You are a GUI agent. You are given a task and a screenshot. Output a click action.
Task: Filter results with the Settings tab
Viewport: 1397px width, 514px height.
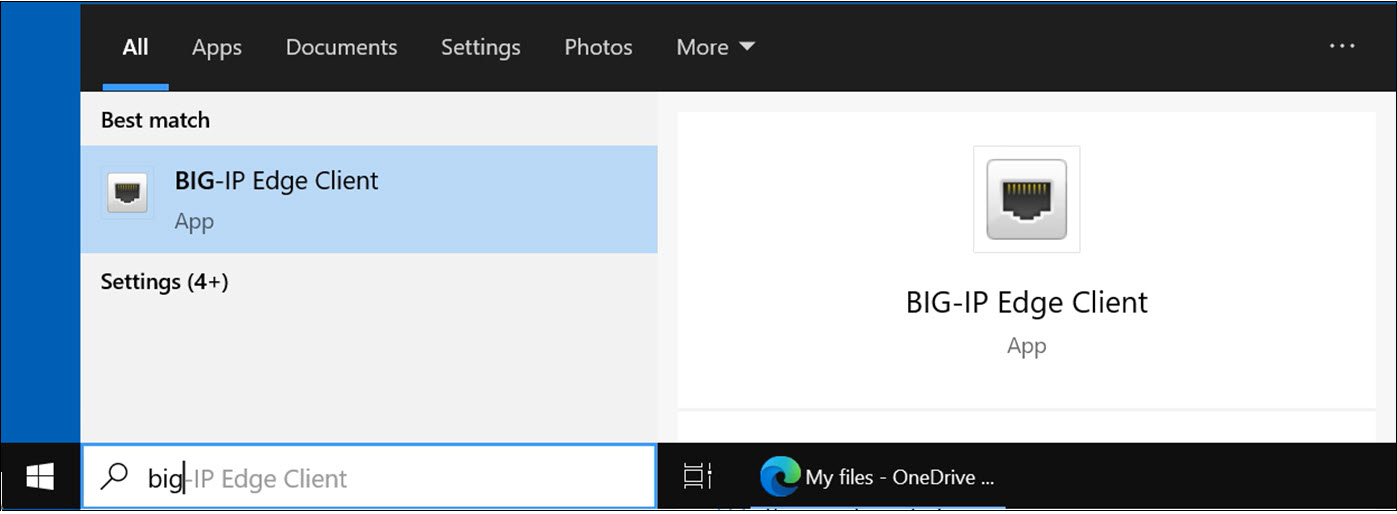[x=480, y=47]
